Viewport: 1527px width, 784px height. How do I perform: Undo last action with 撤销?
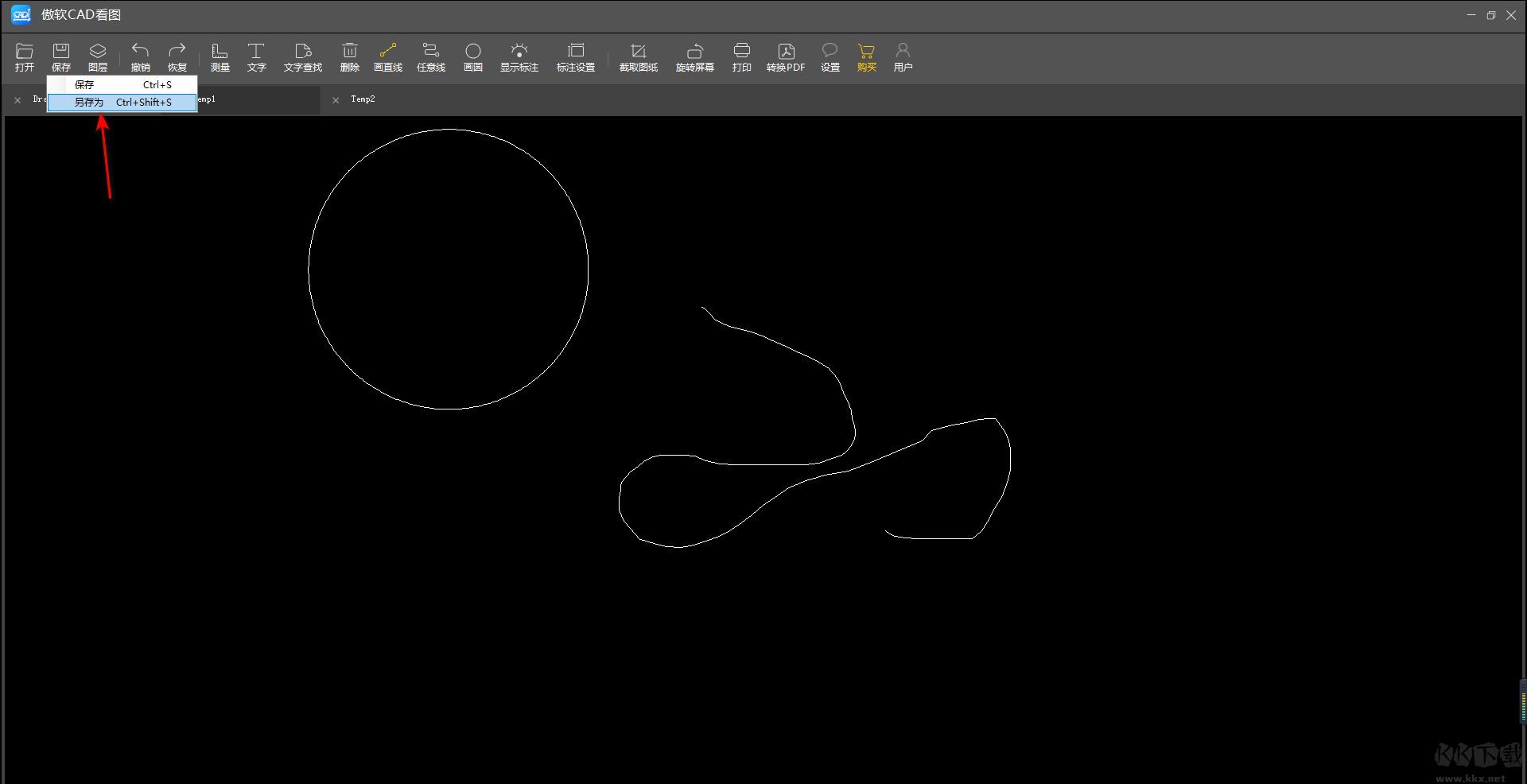[141, 57]
